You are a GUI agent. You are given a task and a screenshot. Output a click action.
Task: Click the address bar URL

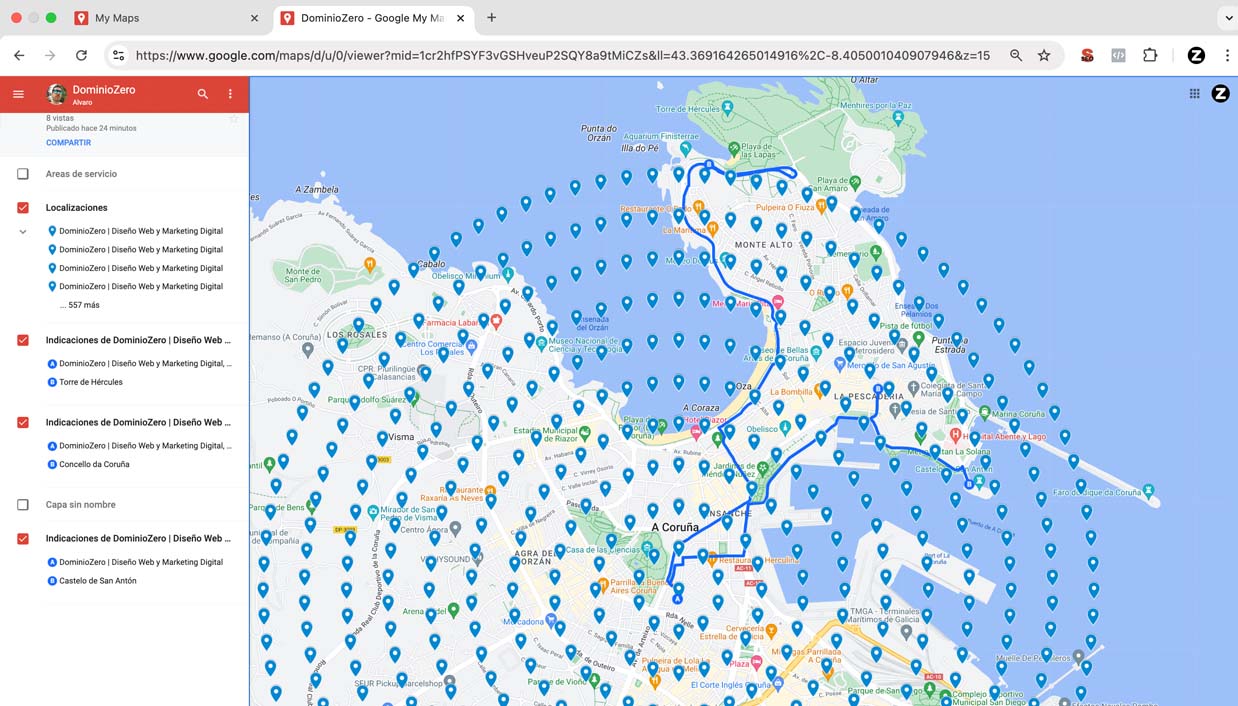coord(562,56)
